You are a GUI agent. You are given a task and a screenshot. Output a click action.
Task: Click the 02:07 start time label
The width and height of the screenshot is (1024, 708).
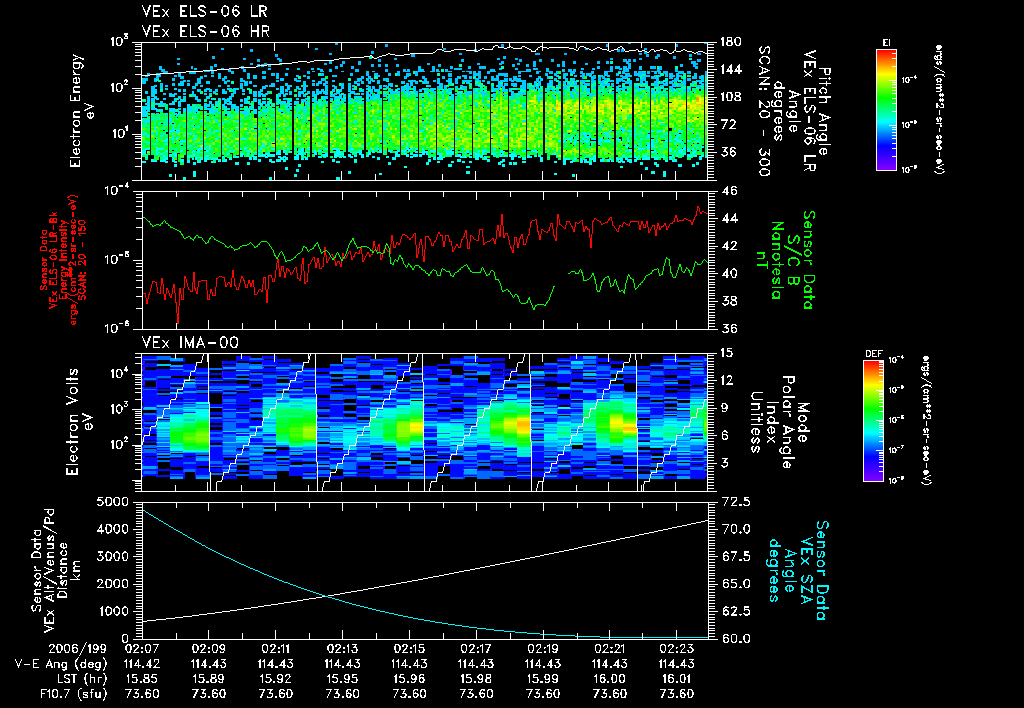coord(142,649)
